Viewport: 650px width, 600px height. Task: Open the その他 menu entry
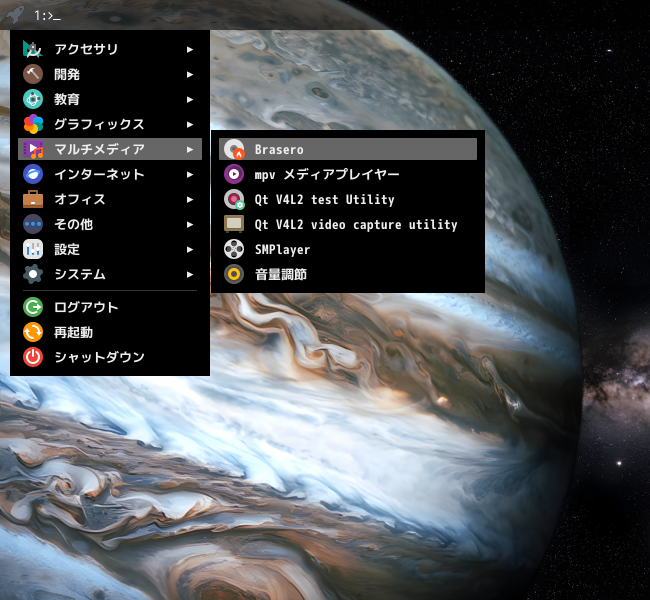(110, 224)
